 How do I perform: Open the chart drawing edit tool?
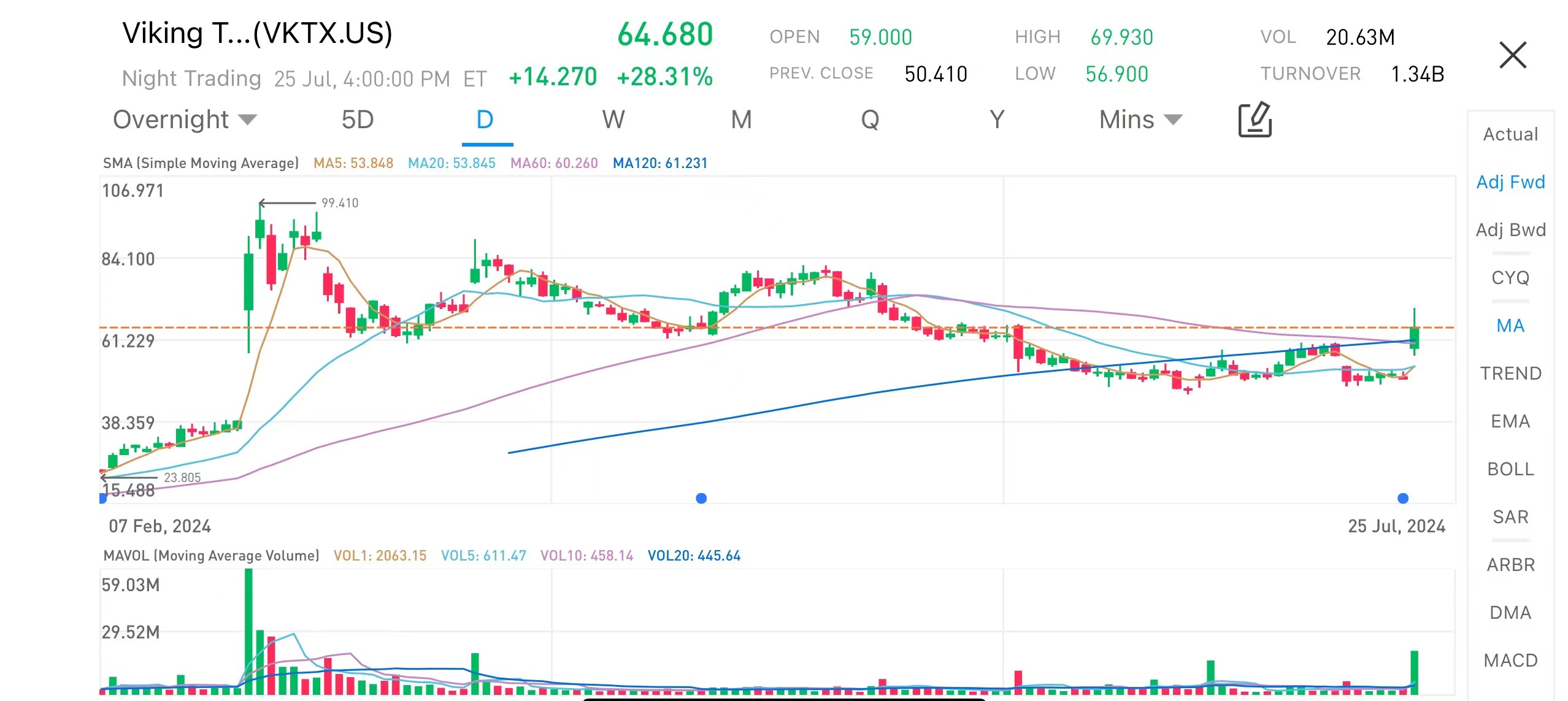coord(1255,120)
